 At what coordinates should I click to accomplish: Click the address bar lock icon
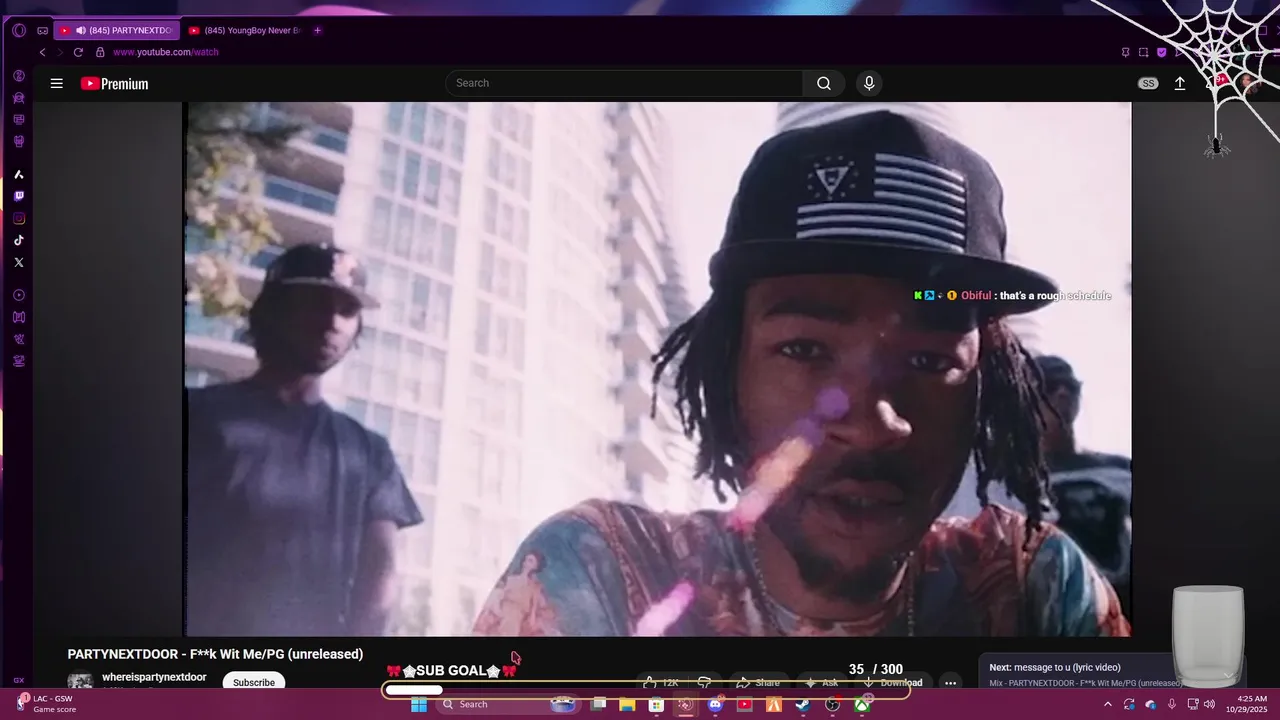100,52
